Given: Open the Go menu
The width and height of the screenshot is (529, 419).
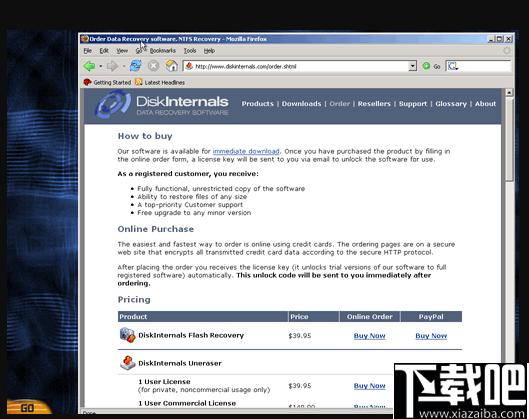Looking at the screenshot, I should point(139,51).
